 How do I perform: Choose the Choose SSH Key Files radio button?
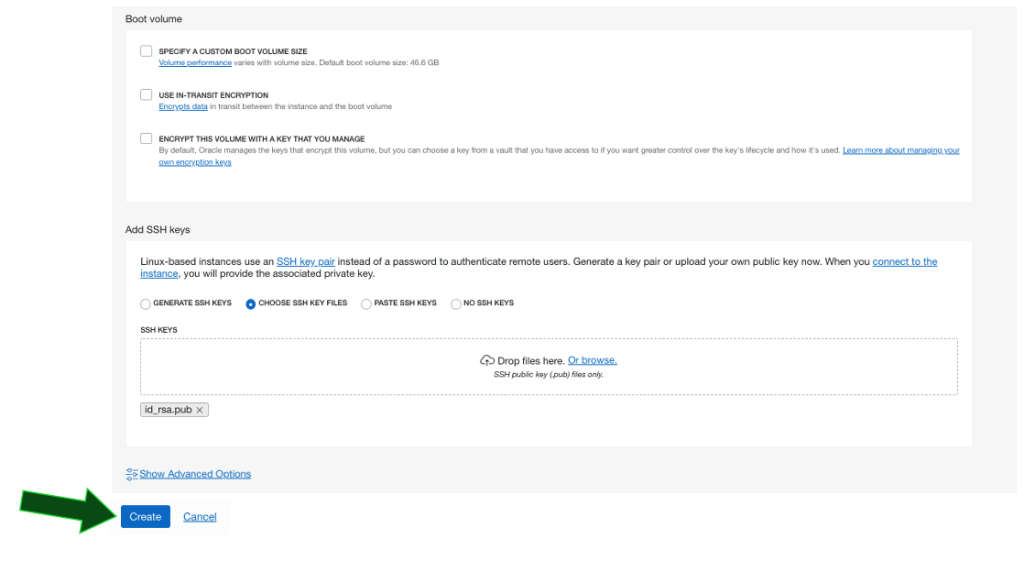coord(251,303)
